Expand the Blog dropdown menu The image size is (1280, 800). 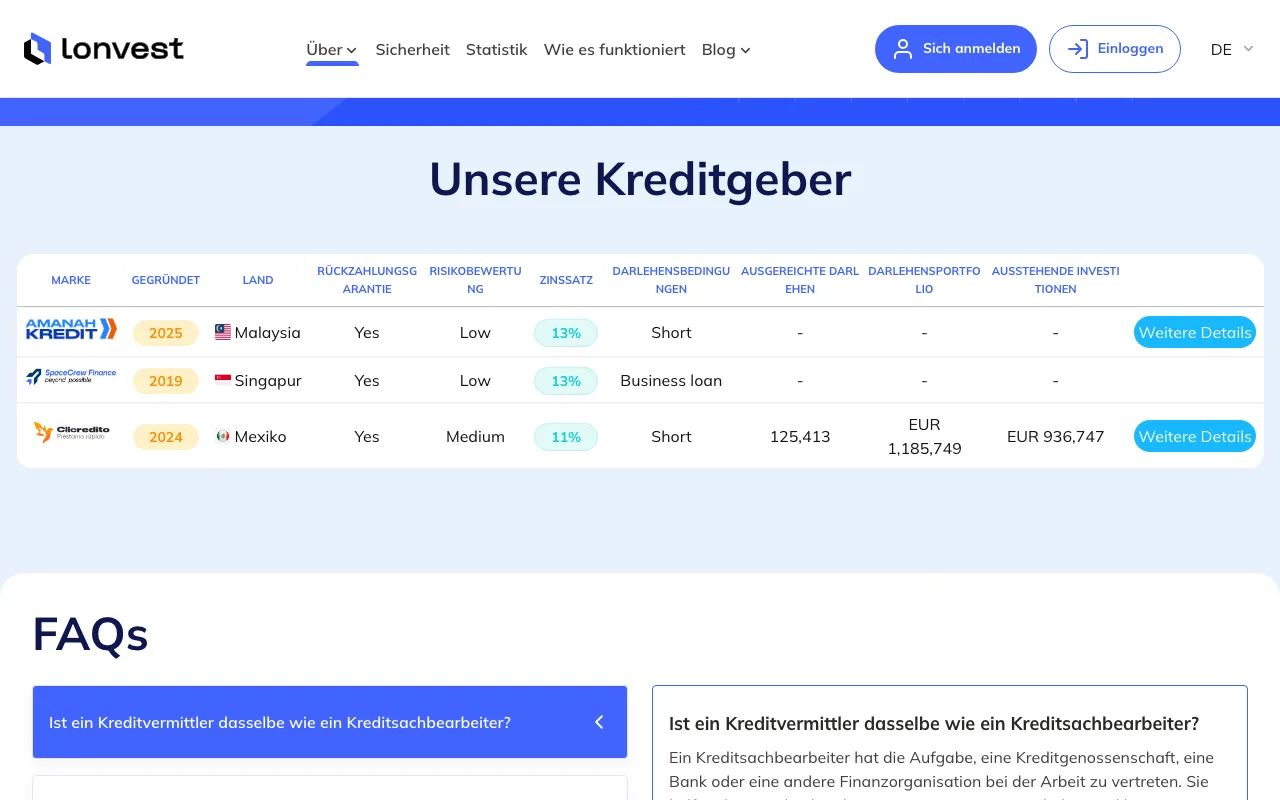click(x=727, y=49)
